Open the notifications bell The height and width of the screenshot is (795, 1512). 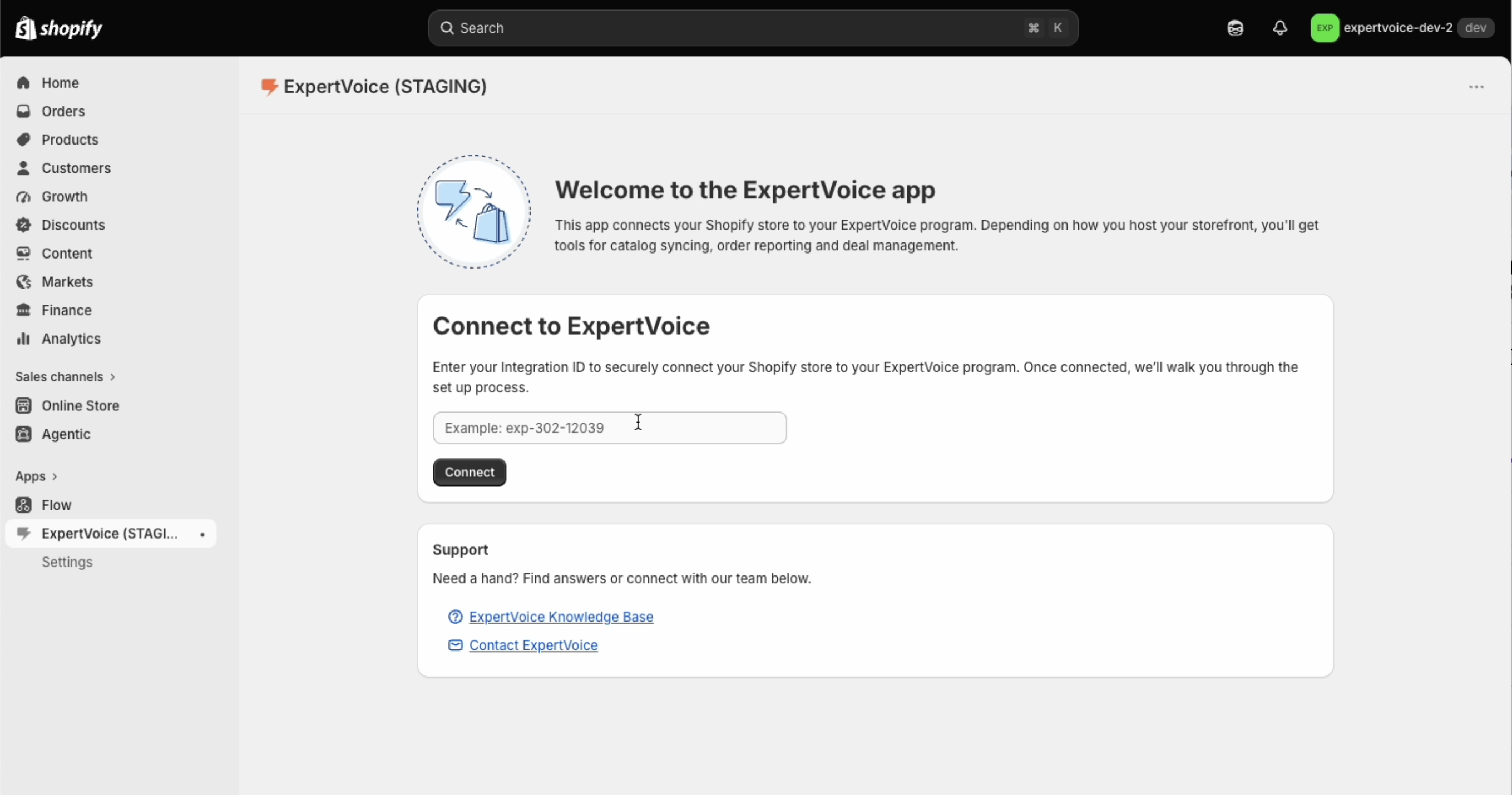point(1280,28)
